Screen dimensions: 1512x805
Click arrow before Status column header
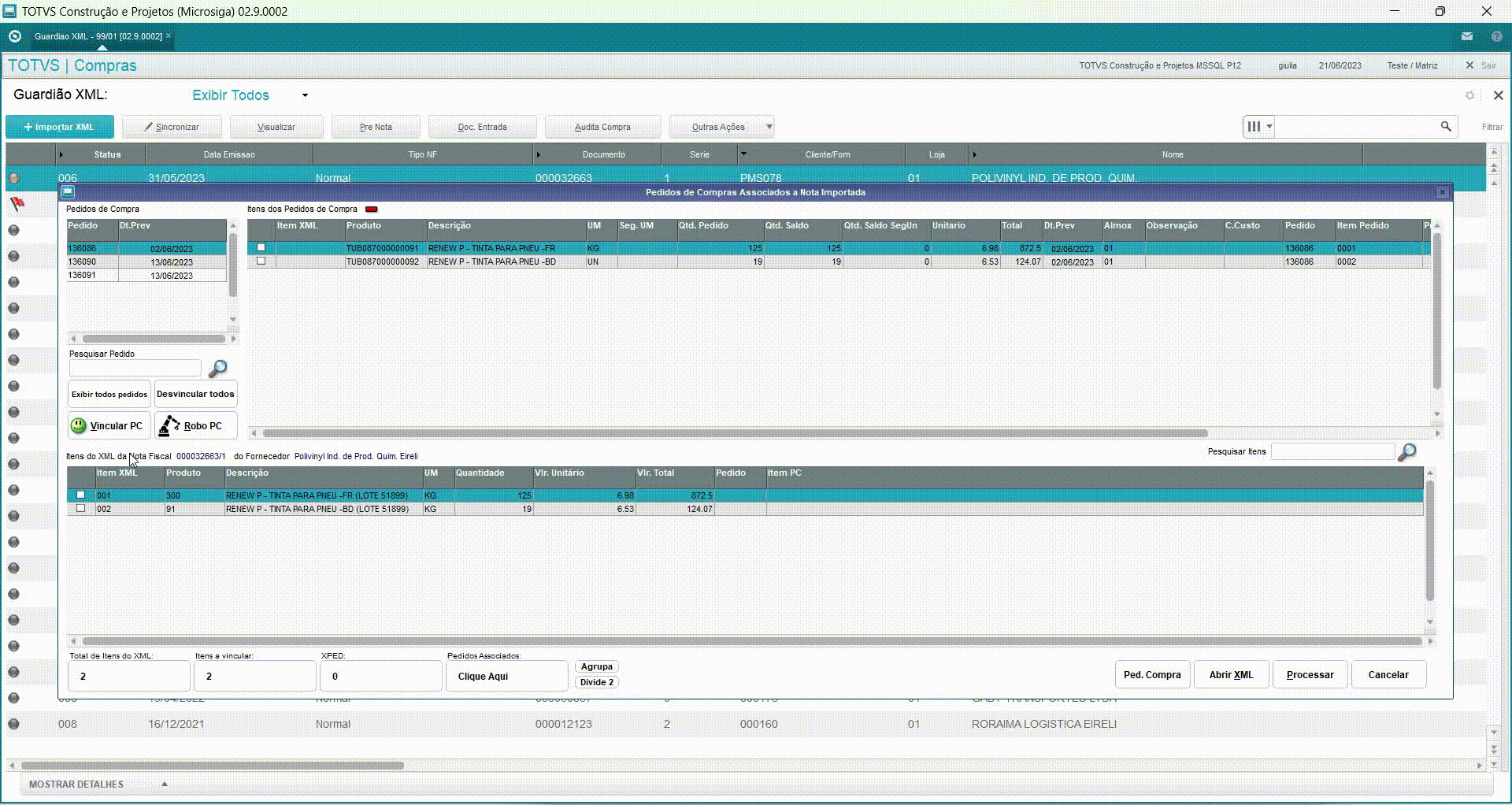[61, 155]
